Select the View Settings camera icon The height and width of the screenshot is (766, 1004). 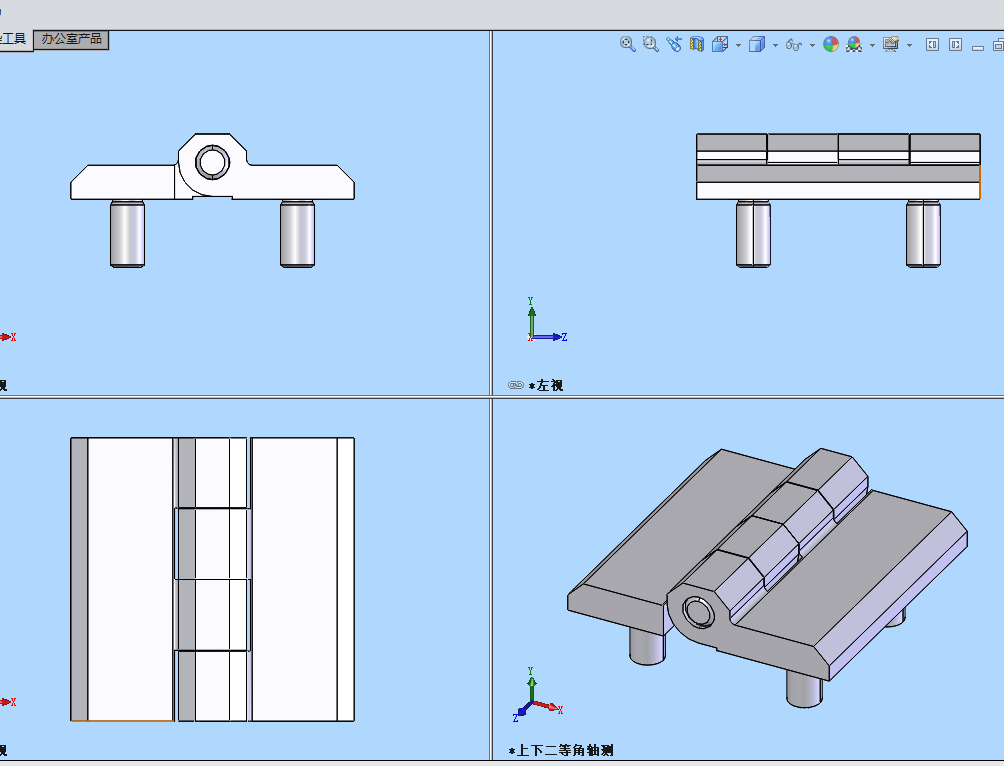point(891,45)
